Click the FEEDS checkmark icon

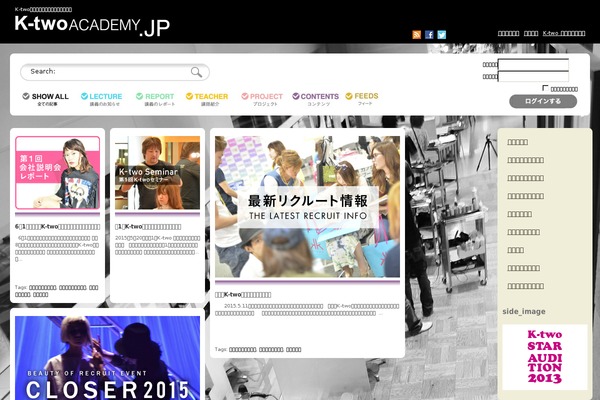pyautogui.click(x=349, y=96)
